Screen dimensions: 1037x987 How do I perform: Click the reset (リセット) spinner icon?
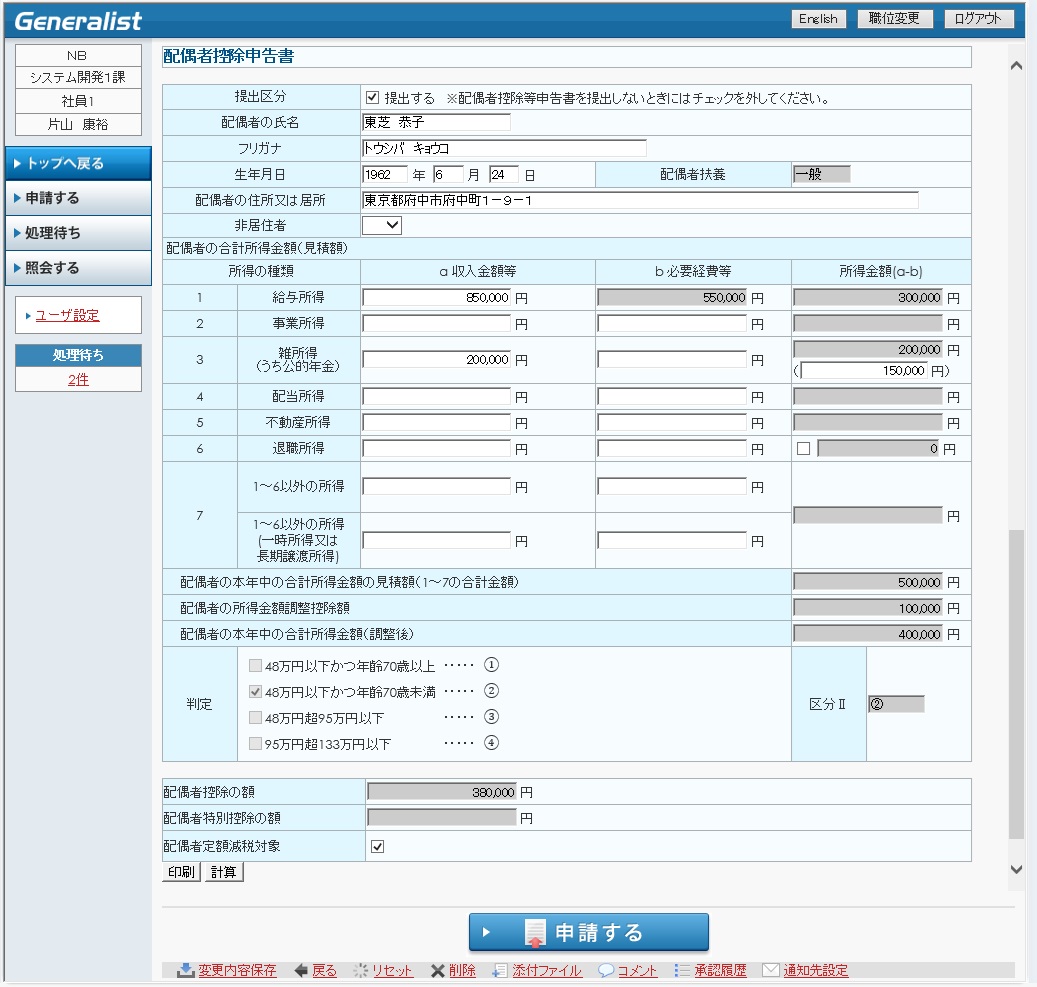(x=360, y=970)
